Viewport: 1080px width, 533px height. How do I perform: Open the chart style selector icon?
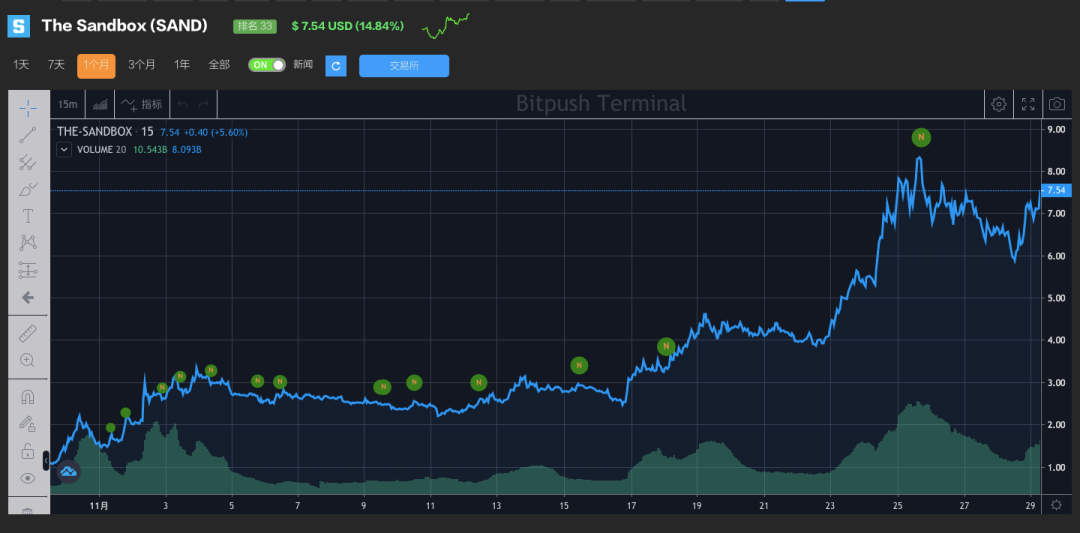coord(101,105)
